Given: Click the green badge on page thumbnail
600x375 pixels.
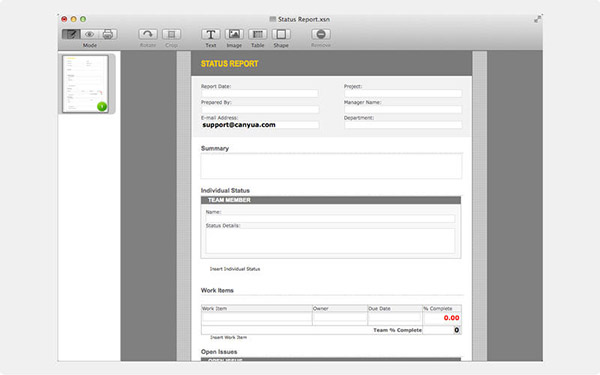Looking at the screenshot, I should click(x=102, y=106).
